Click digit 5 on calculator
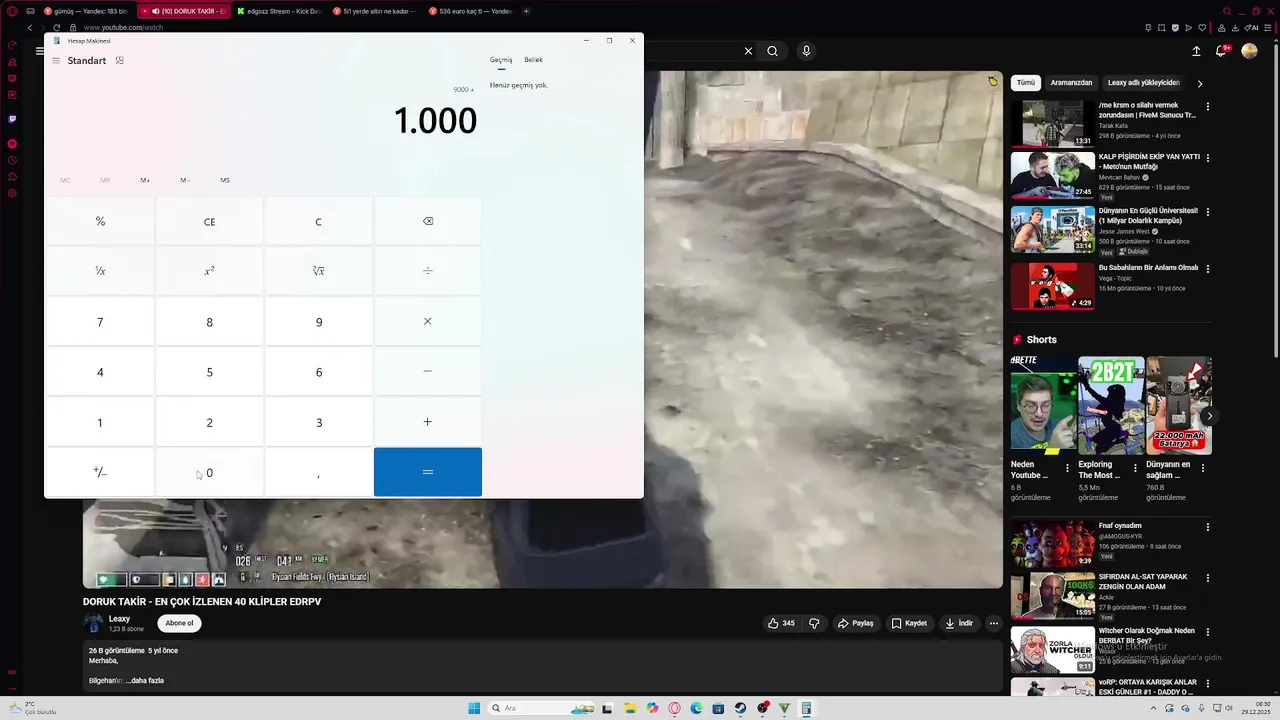This screenshot has width=1280, height=720. tap(209, 372)
